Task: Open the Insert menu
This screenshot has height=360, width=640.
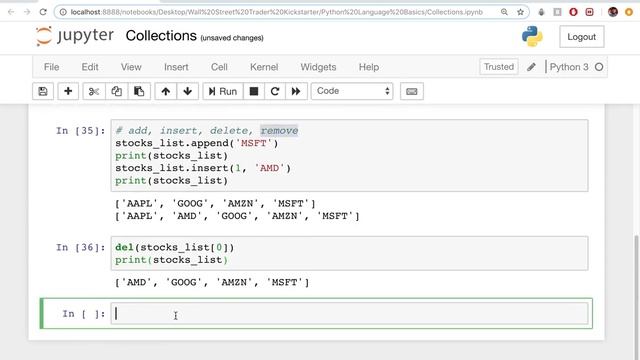Action: coord(176,67)
